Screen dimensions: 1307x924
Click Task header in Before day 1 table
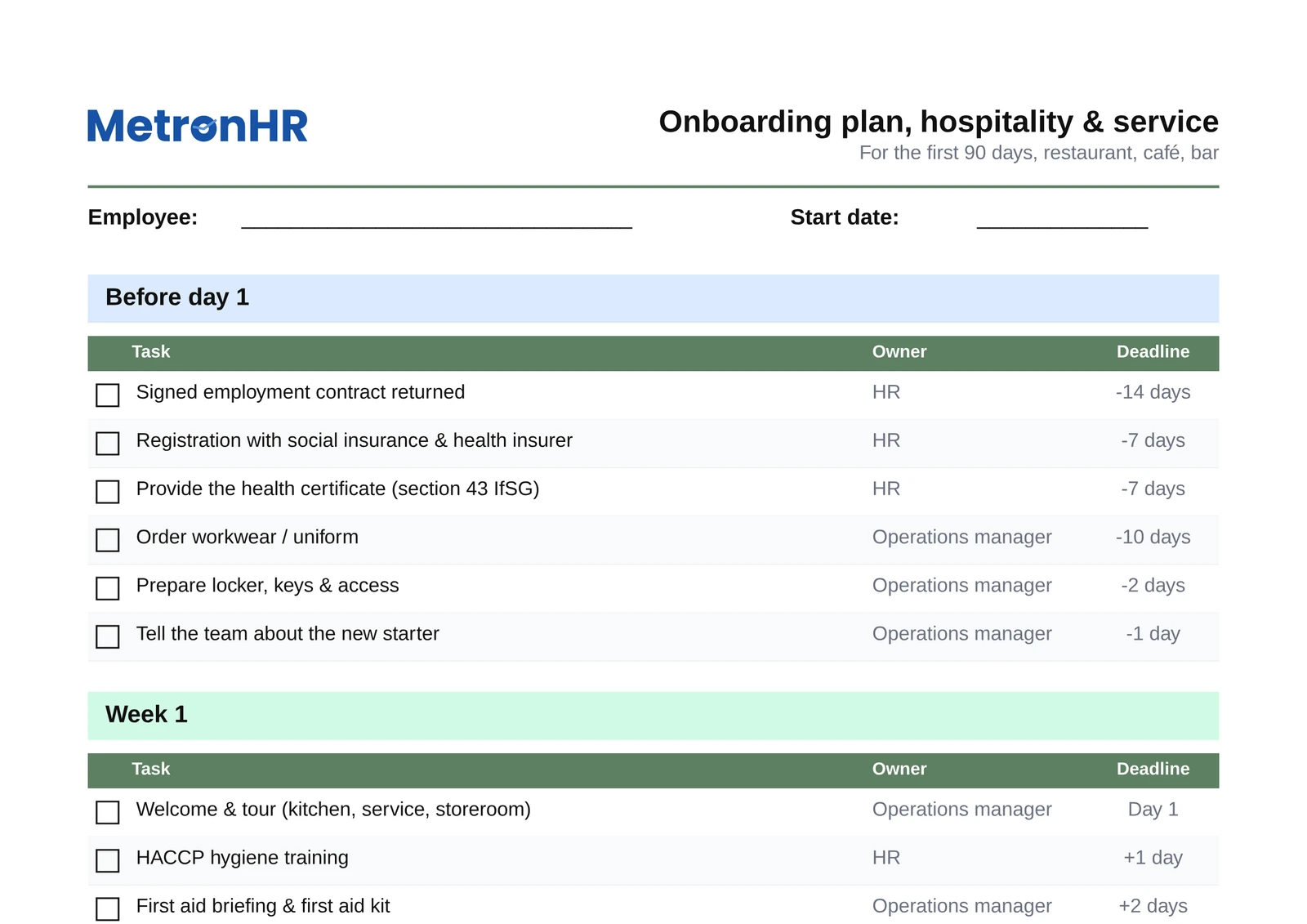151,352
